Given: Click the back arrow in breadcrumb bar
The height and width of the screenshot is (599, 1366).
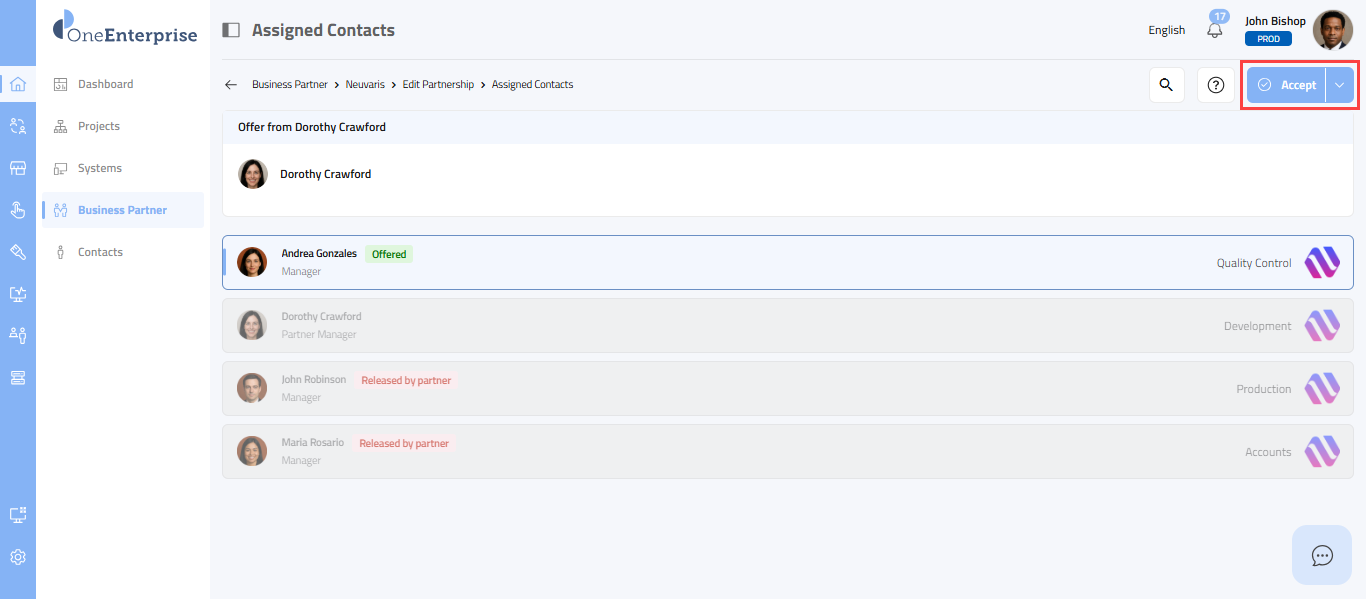Looking at the screenshot, I should [231, 85].
